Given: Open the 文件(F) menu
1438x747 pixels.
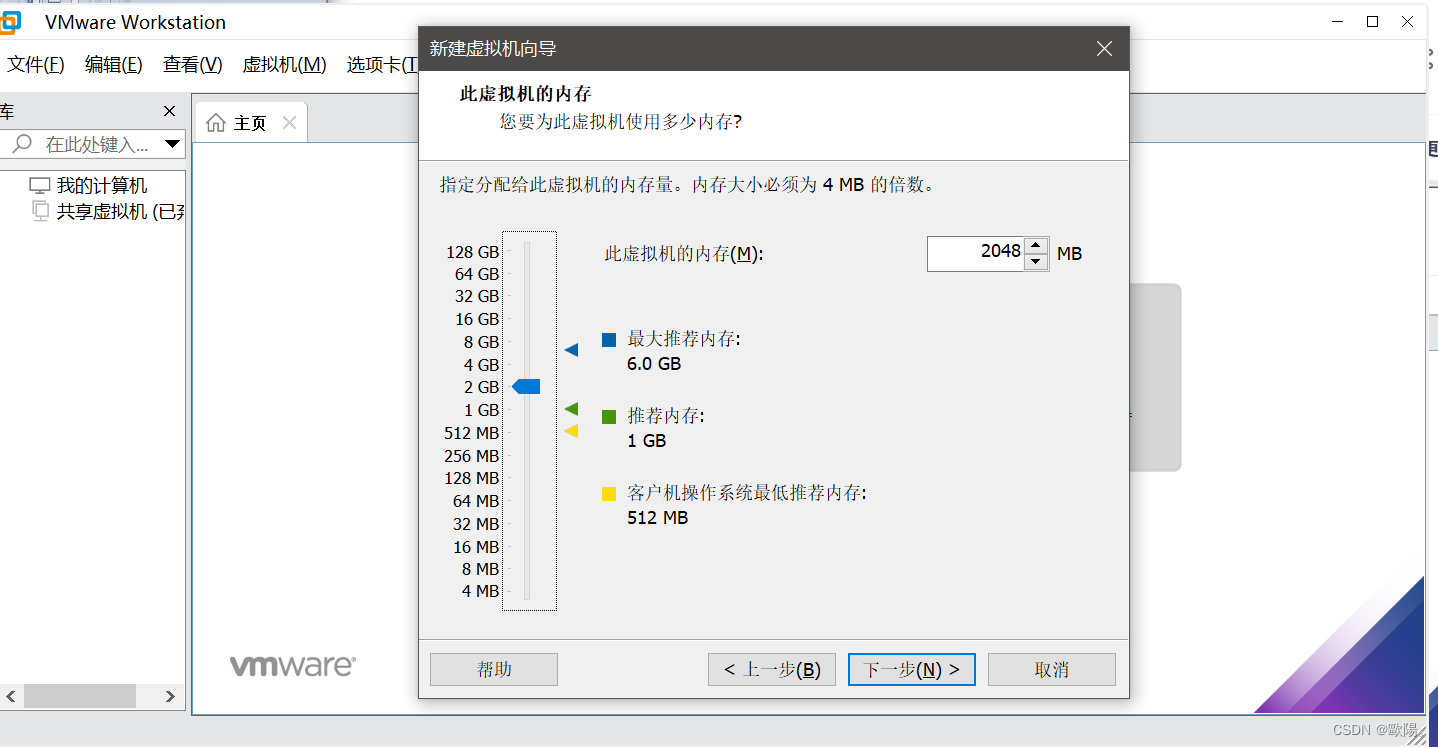Looking at the screenshot, I should tap(36, 65).
